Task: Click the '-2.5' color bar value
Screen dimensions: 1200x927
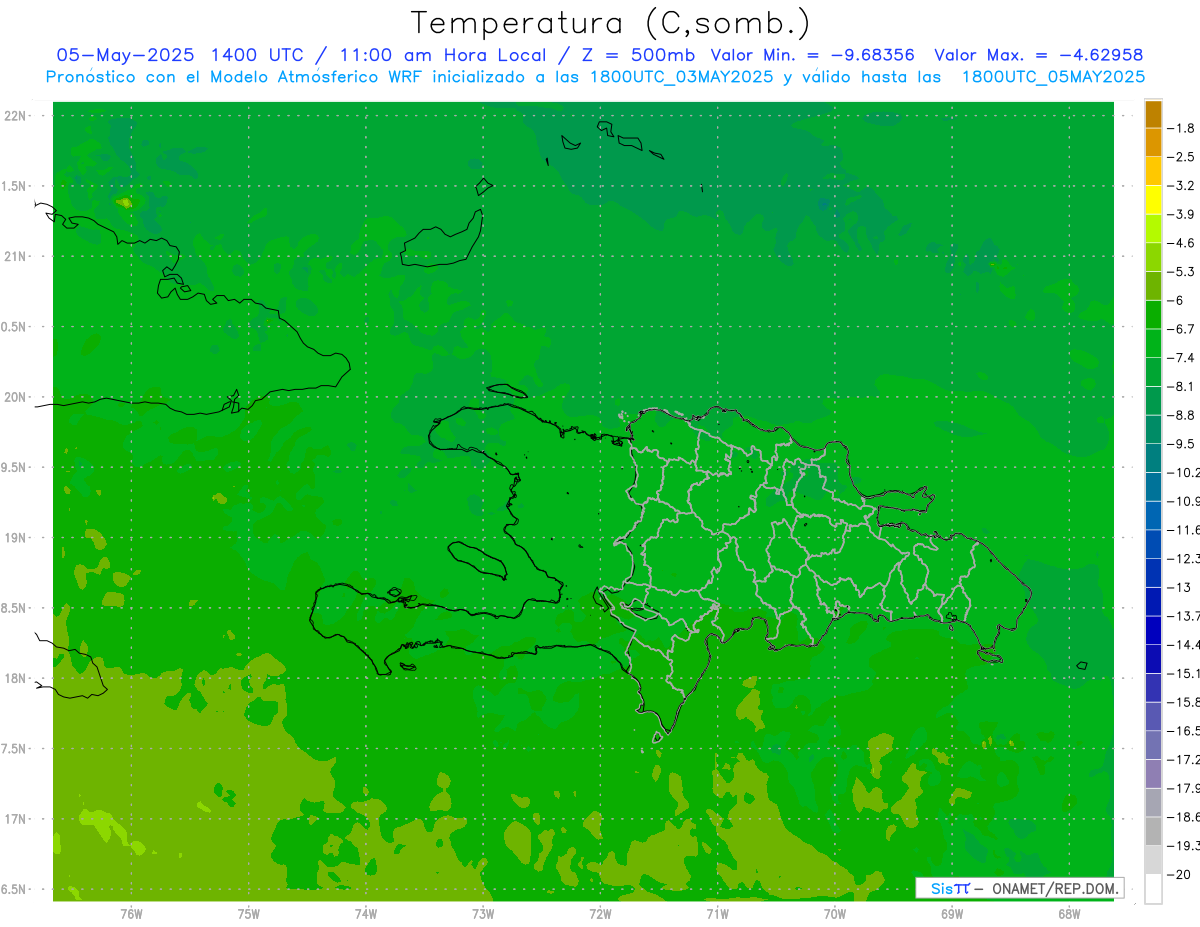Action: [1182, 157]
